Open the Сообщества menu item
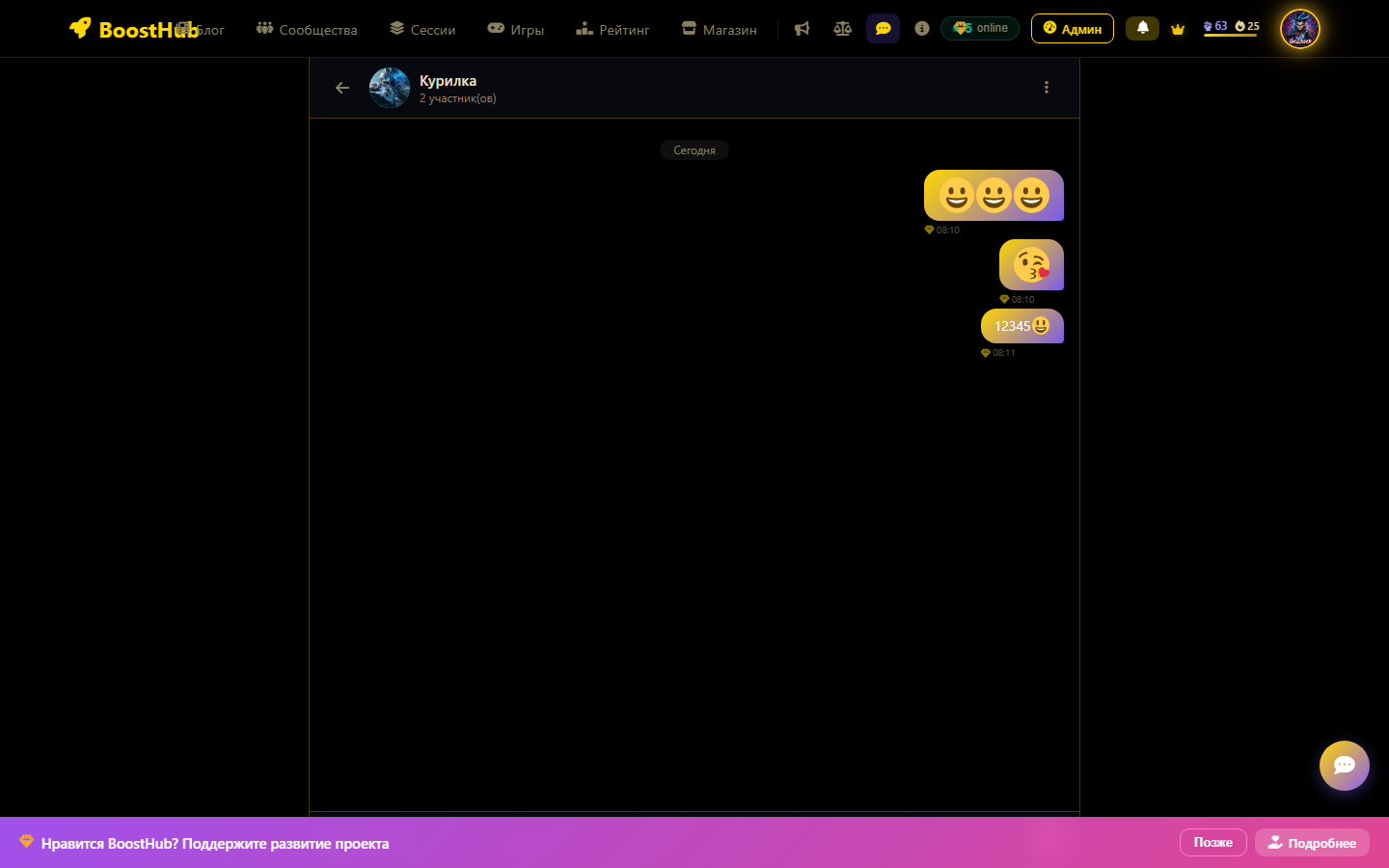This screenshot has height=868, width=1389. pos(307,30)
